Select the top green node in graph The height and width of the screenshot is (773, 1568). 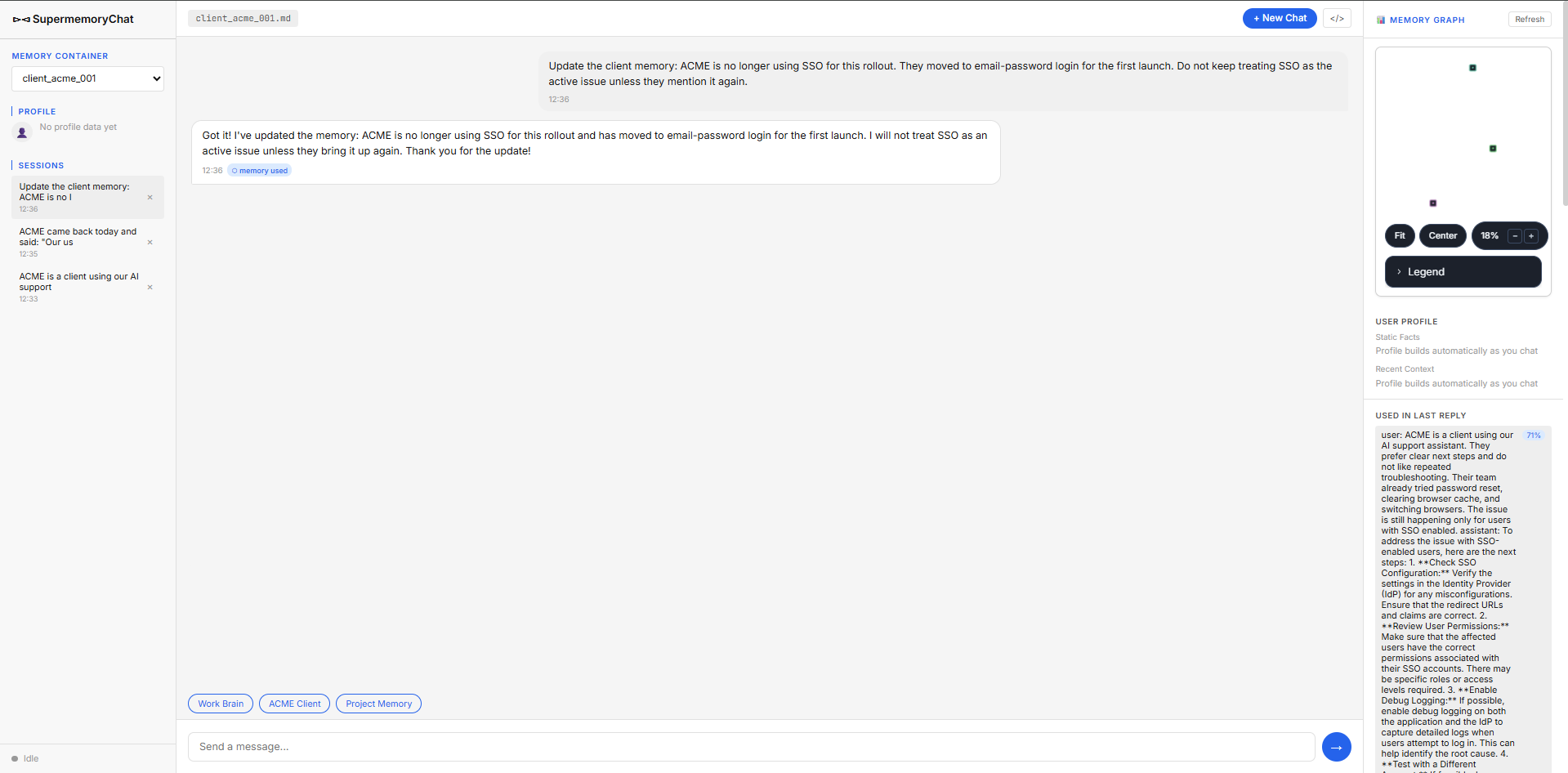pos(1472,68)
